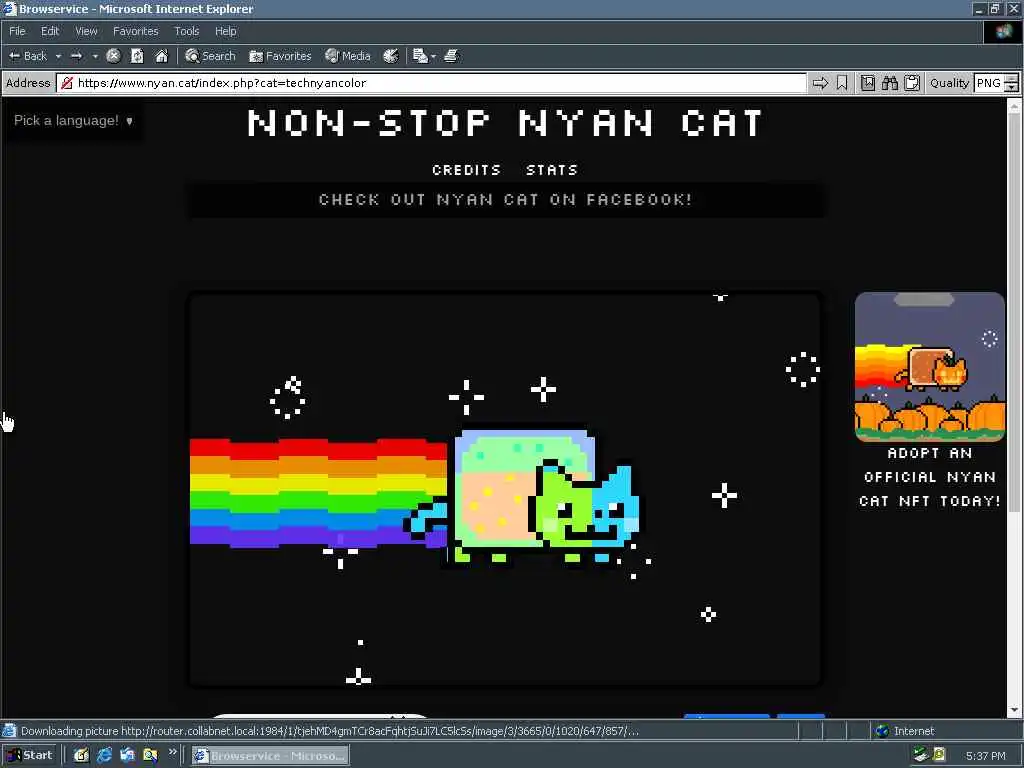Click the system tray network icon
This screenshot has height=768, width=1024.
[x=921, y=756]
